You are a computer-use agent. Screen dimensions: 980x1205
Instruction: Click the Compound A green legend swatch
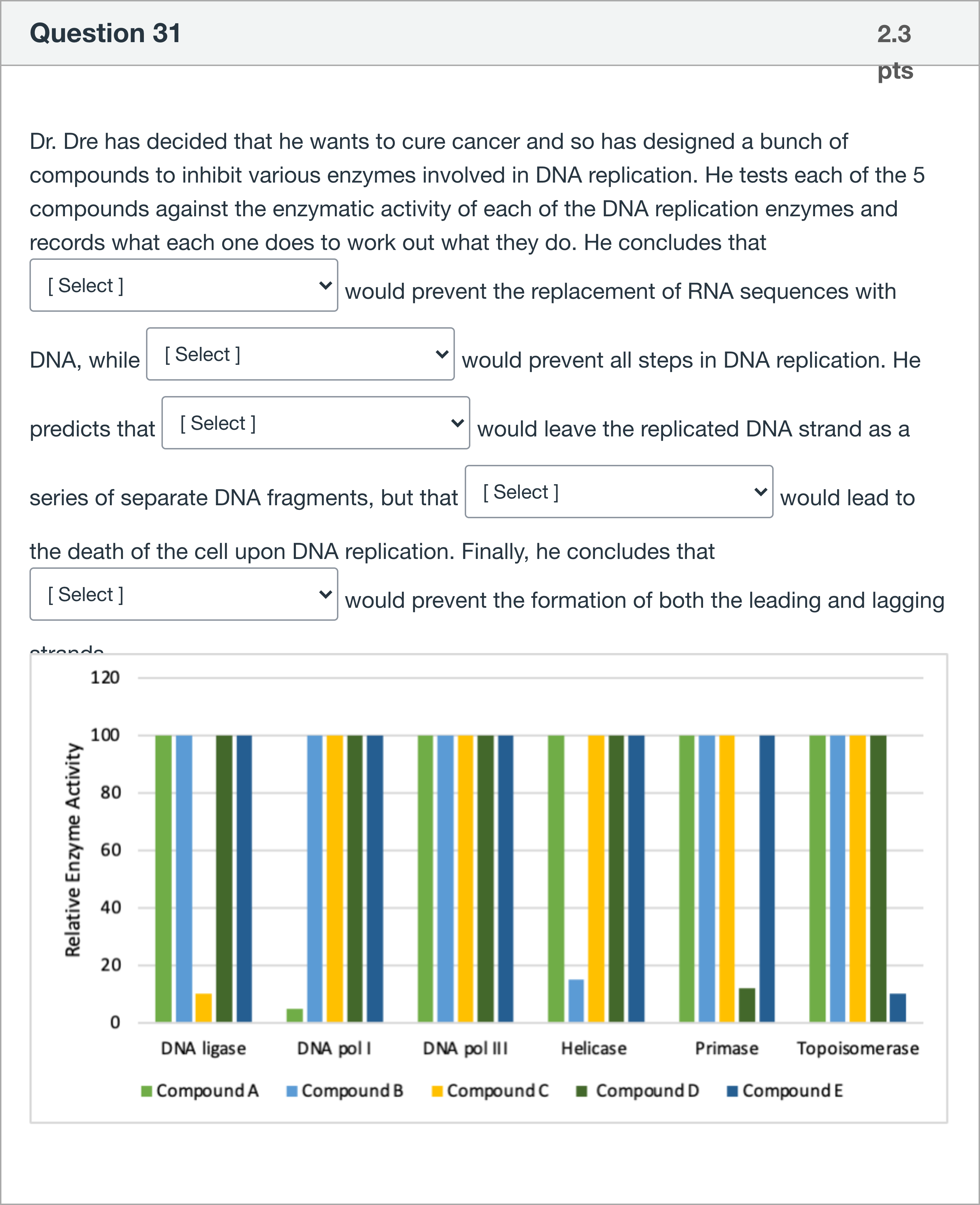point(147,1091)
